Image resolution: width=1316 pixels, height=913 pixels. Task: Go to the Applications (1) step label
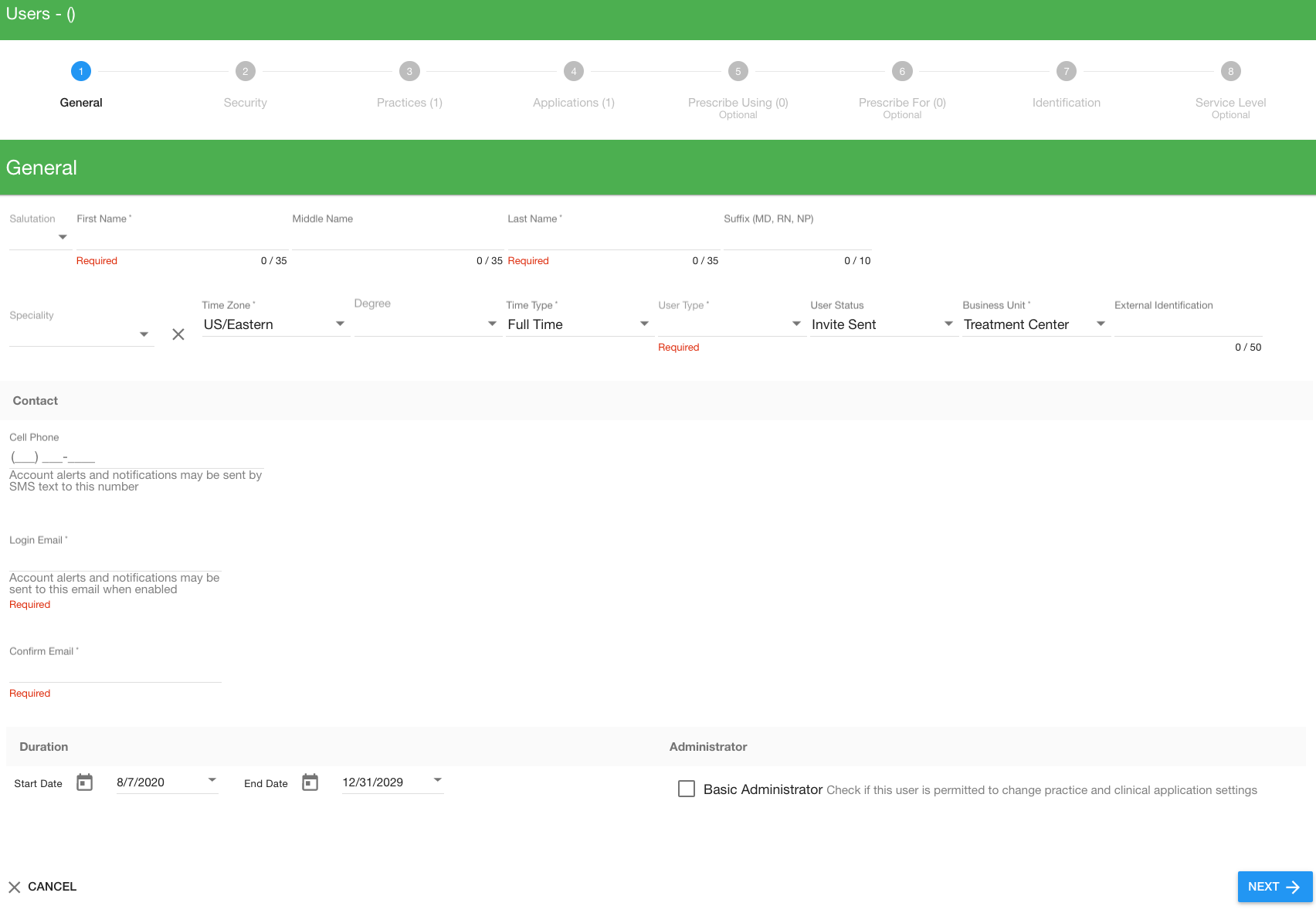(x=574, y=103)
